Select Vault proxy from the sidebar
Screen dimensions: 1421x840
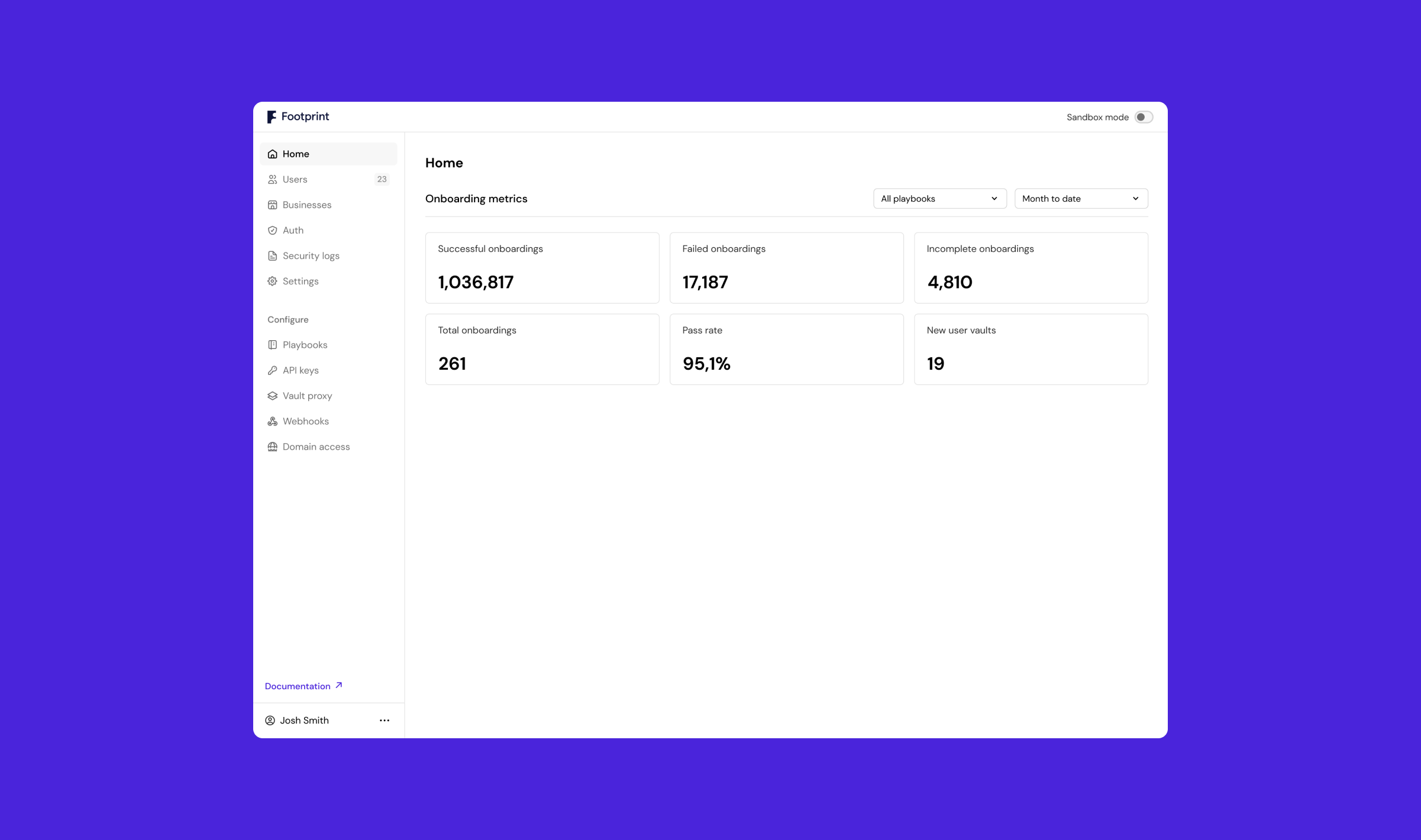[307, 396]
